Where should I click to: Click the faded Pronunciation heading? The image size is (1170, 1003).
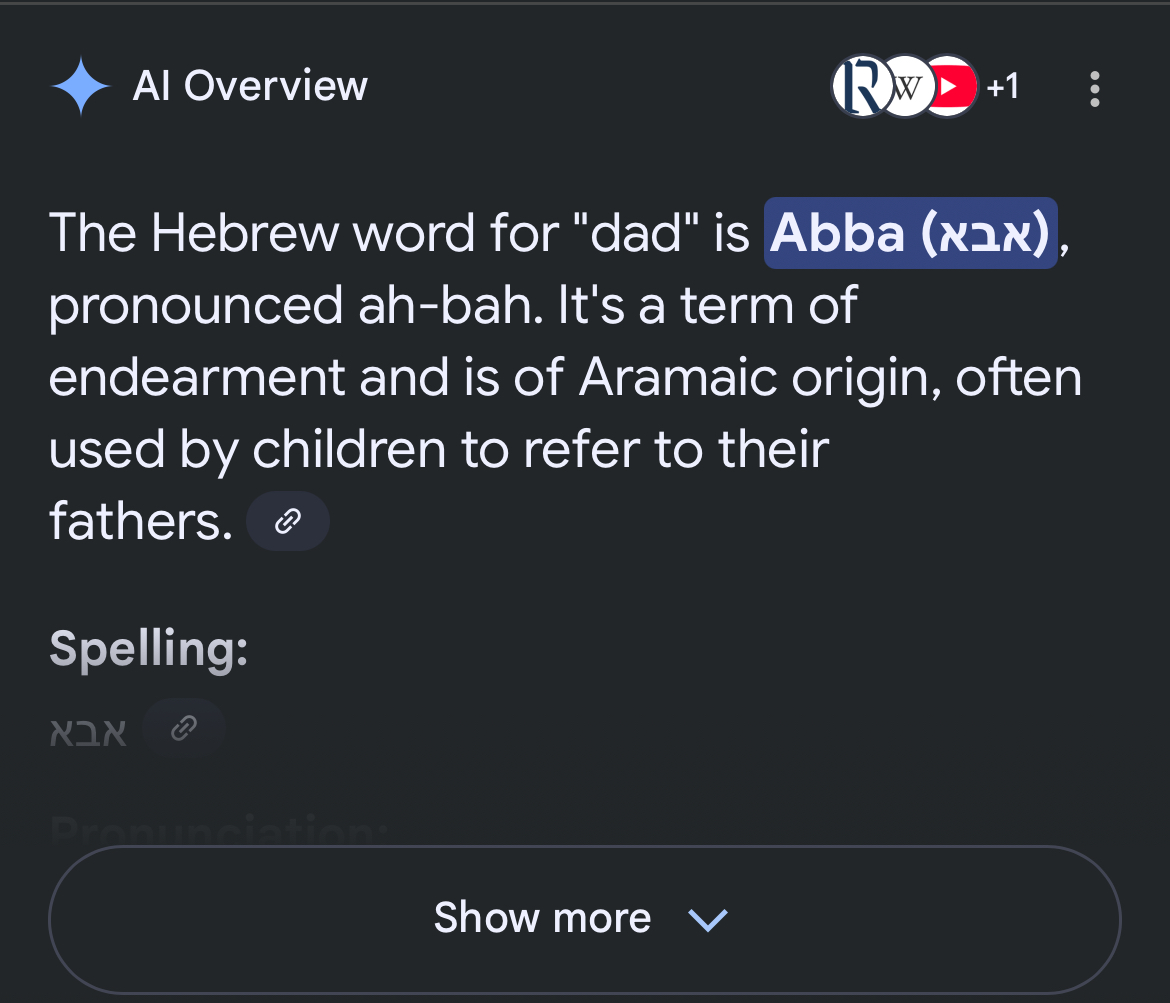pos(219,830)
